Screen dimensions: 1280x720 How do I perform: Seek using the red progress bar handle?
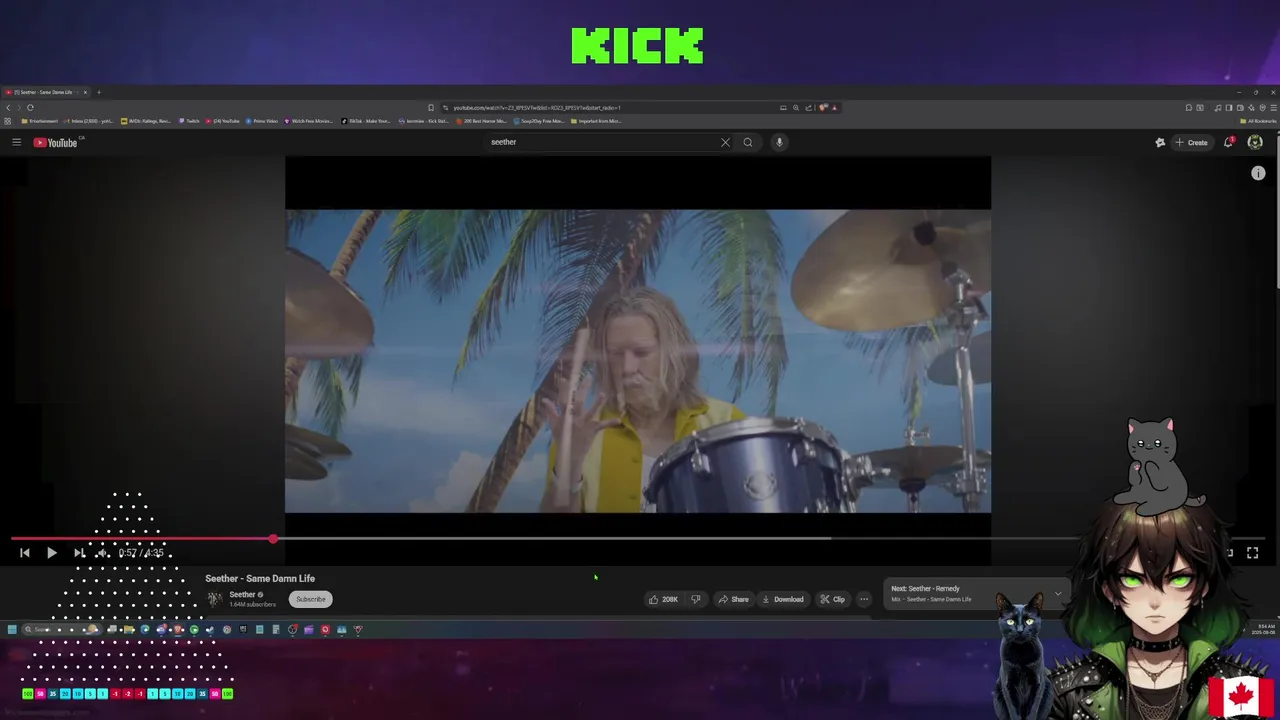tap(273, 539)
